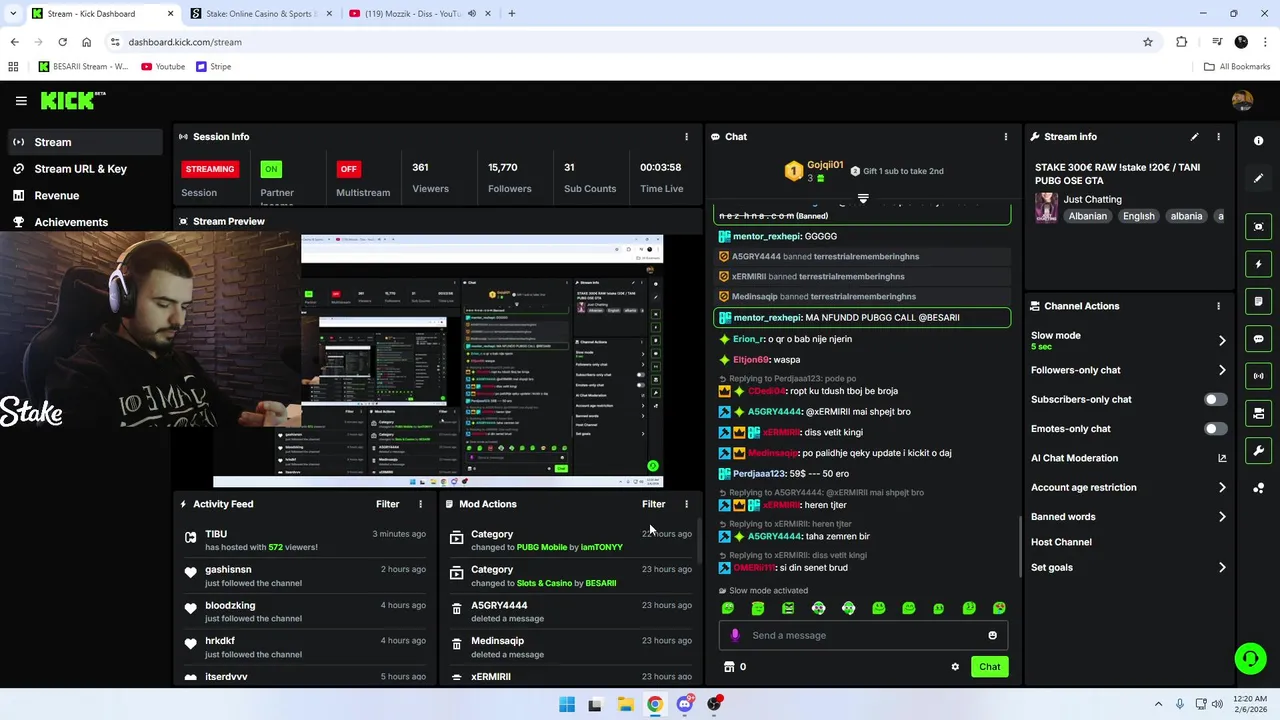1280x720 pixels.
Task: Click the channel actions icon in right rail
Action: (1258, 413)
